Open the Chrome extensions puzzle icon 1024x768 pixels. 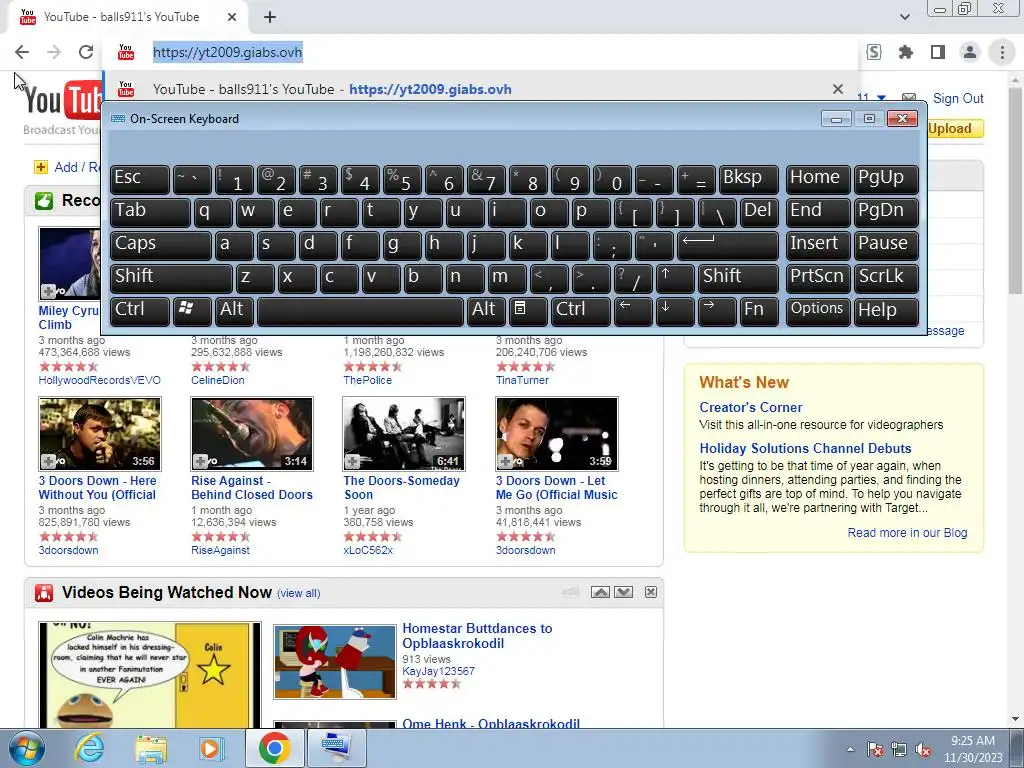click(x=906, y=52)
